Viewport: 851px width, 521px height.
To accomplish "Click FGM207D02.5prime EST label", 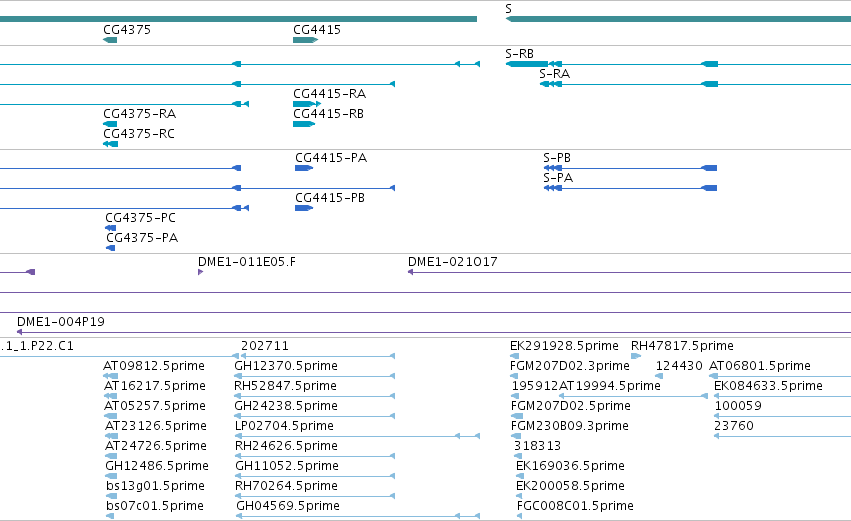I will 571,406.
